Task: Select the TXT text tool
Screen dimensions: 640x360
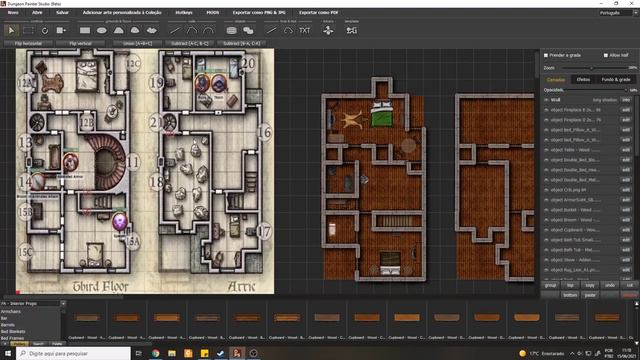Action: pos(304,31)
